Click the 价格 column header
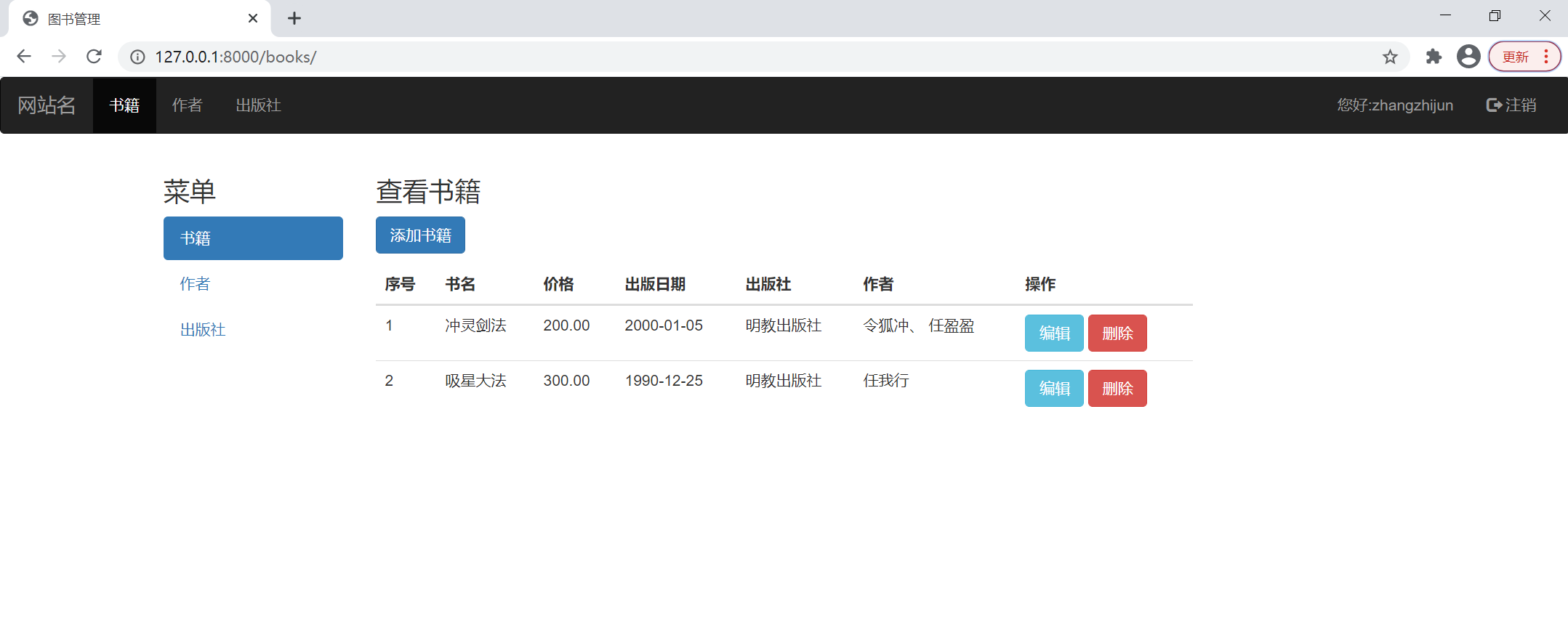 (558, 284)
